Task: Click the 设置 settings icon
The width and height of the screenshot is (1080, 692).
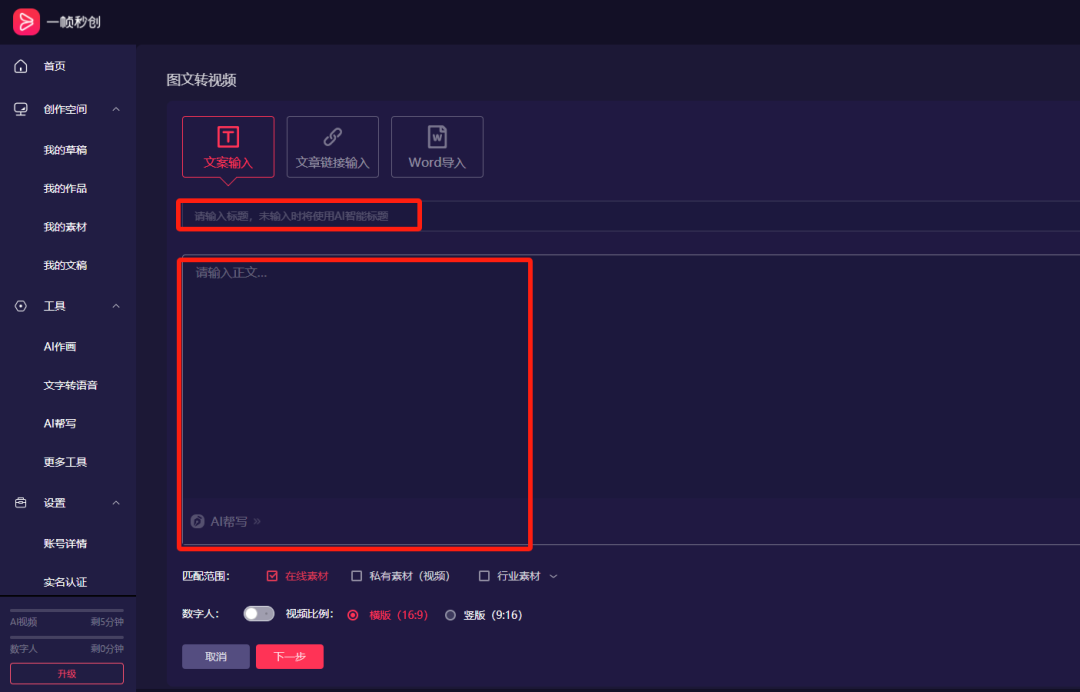Action: [x=20, y=503]
